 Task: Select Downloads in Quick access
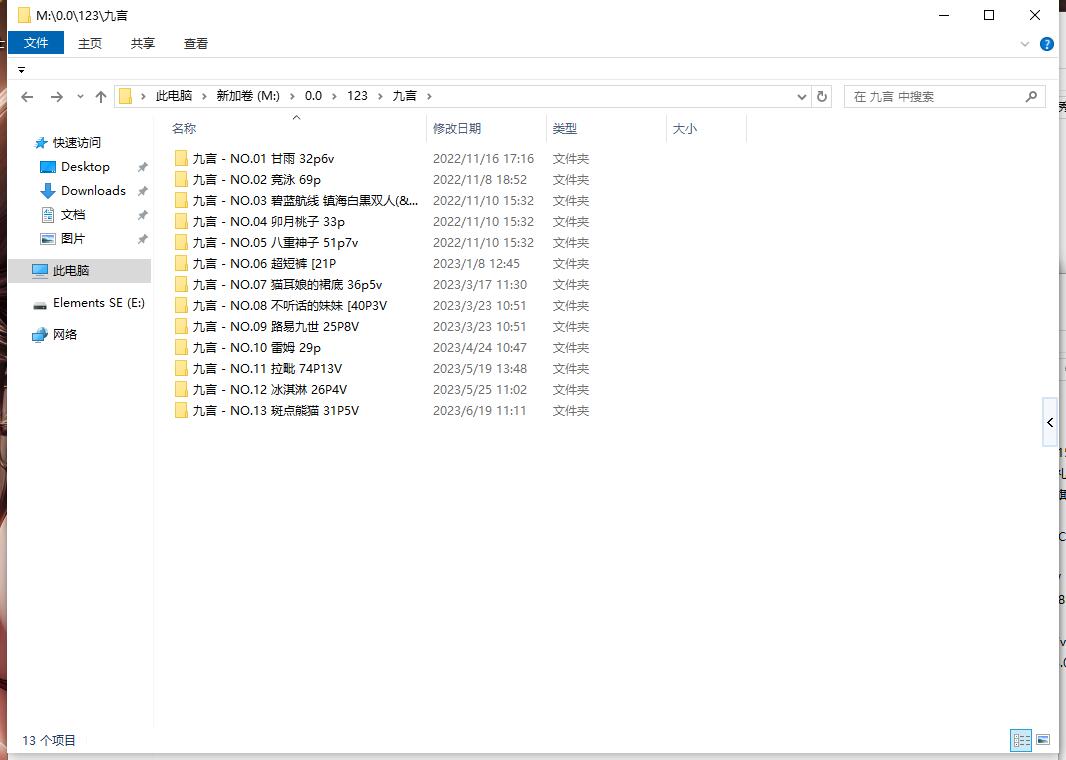pyautogui.click(x=93, y=191)
